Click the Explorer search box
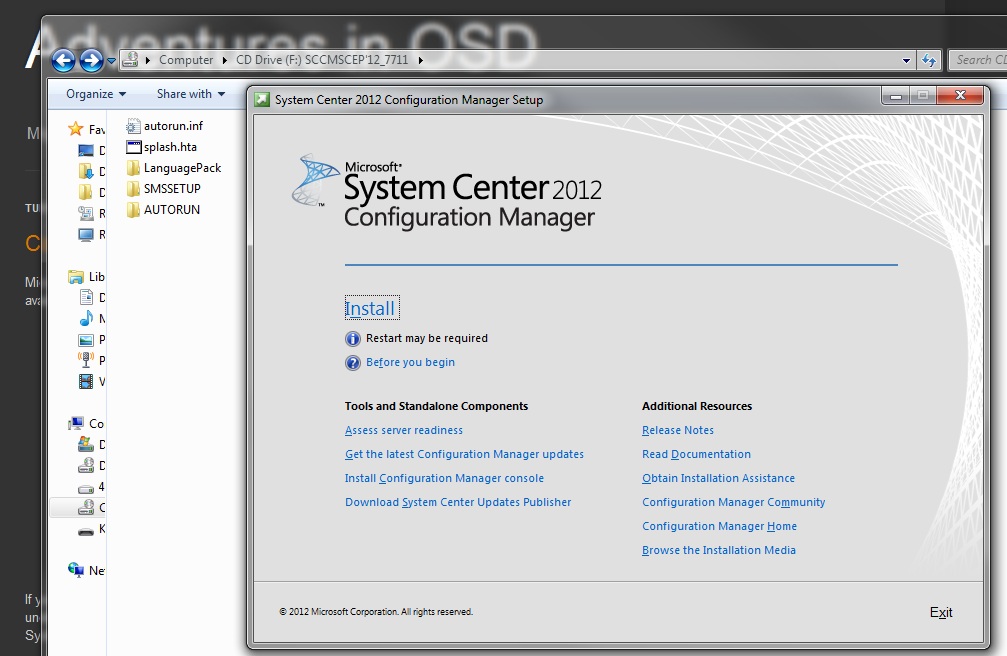Screen dimensions: 1007x656 980,60
